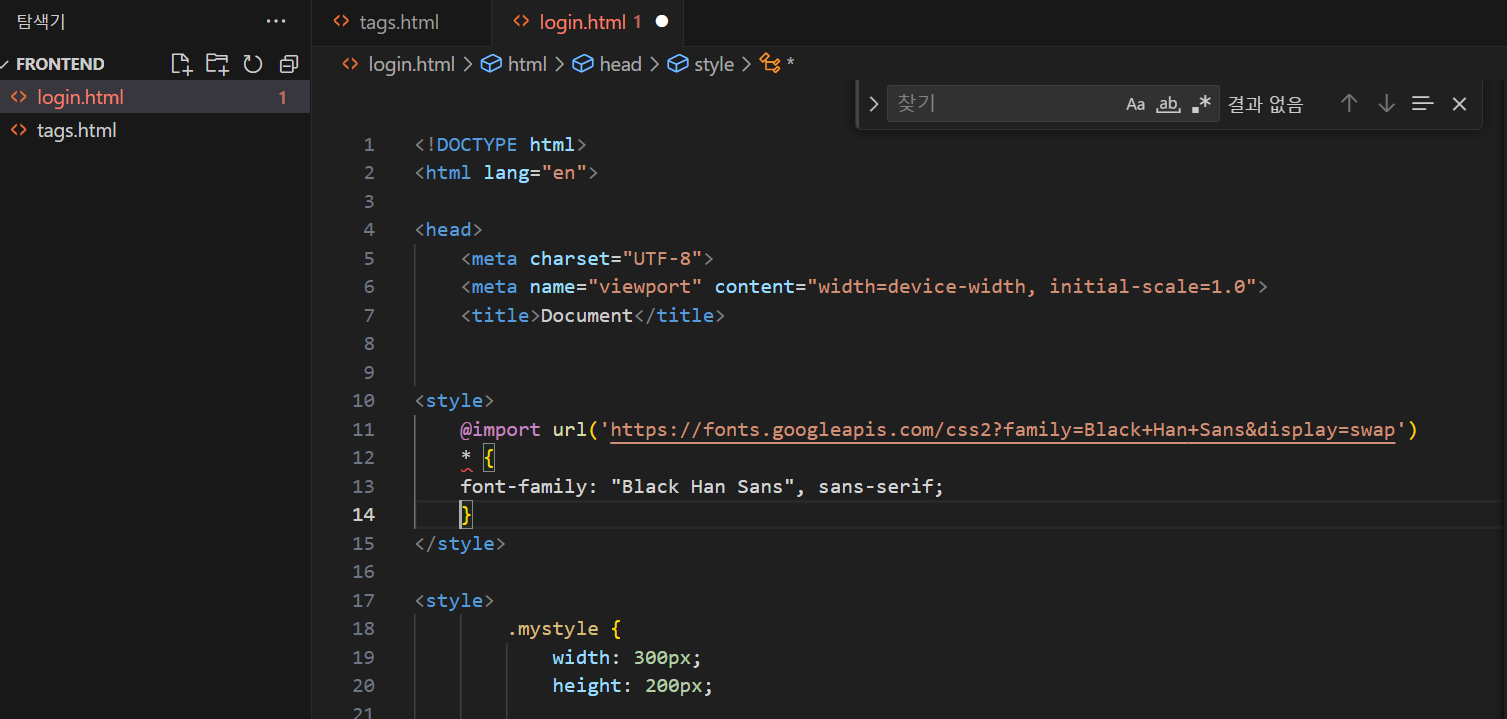
Task: Focus the find input field
Action: pos(1005,103)
